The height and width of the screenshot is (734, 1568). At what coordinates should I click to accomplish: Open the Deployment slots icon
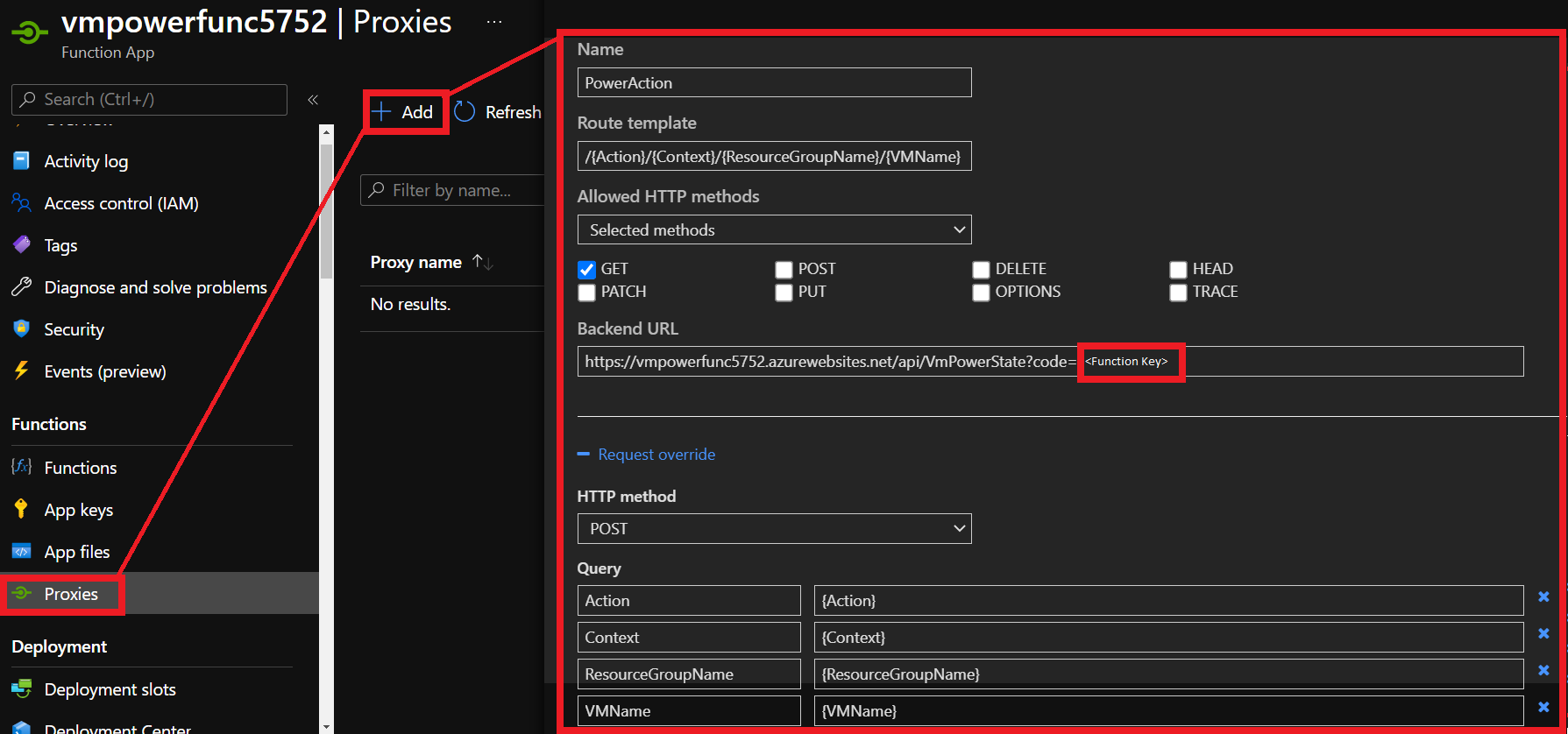pyautogui.click(x=21, y=688)
